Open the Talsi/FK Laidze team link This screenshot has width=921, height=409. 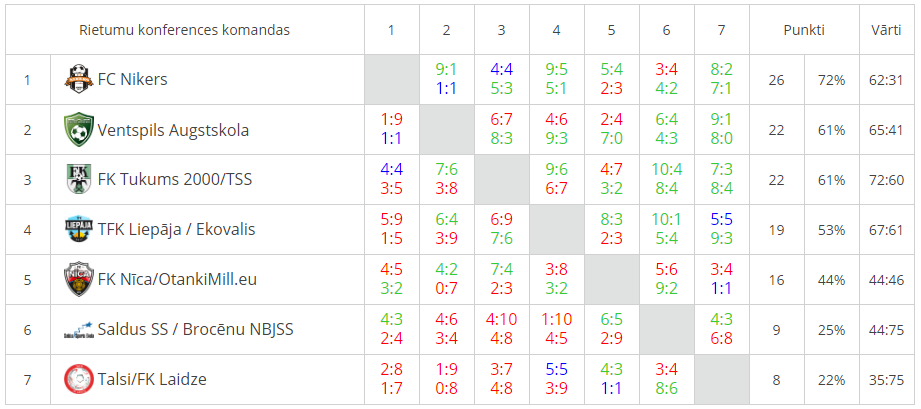[152, 379]
